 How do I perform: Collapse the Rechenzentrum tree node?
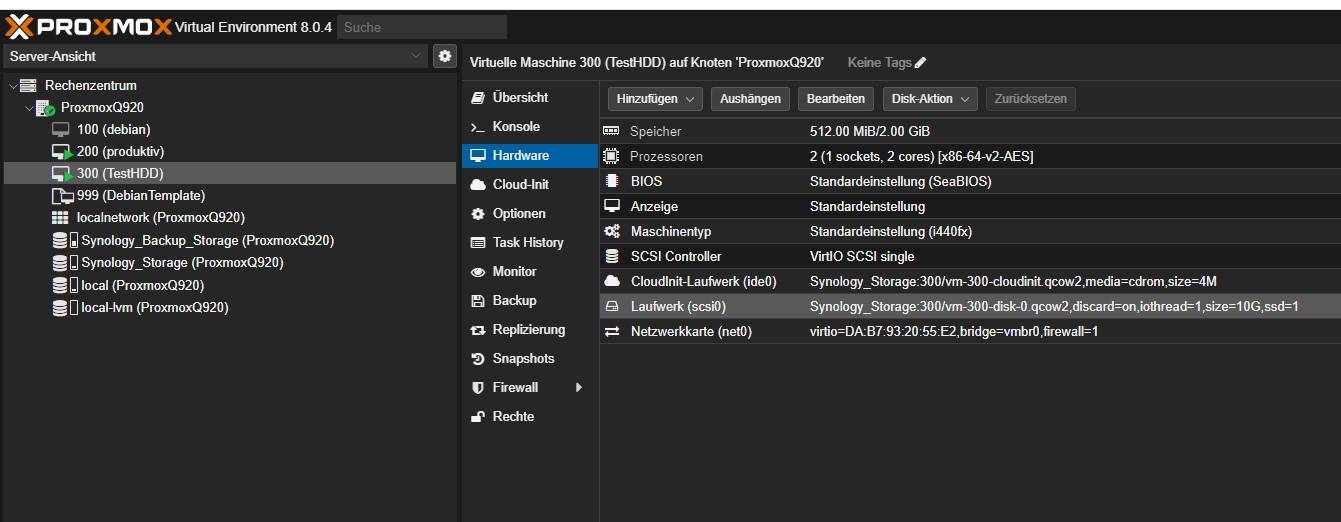tap(13, 86)
